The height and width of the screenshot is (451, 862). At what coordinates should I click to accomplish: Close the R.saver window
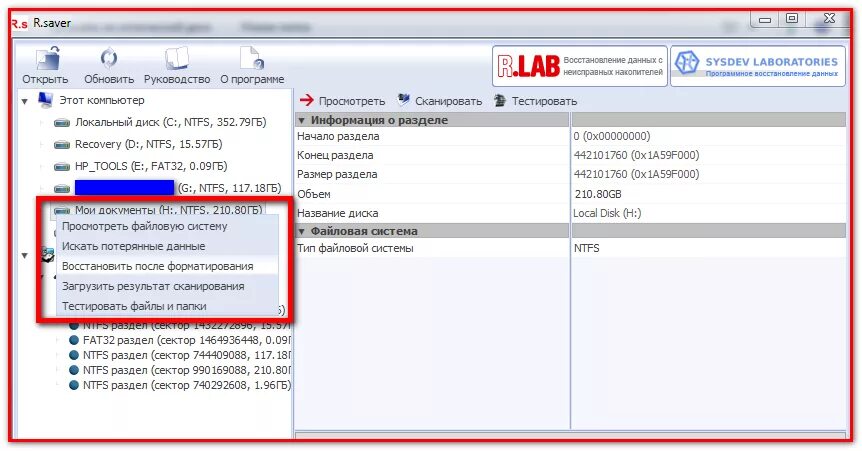tap(829, 19)
